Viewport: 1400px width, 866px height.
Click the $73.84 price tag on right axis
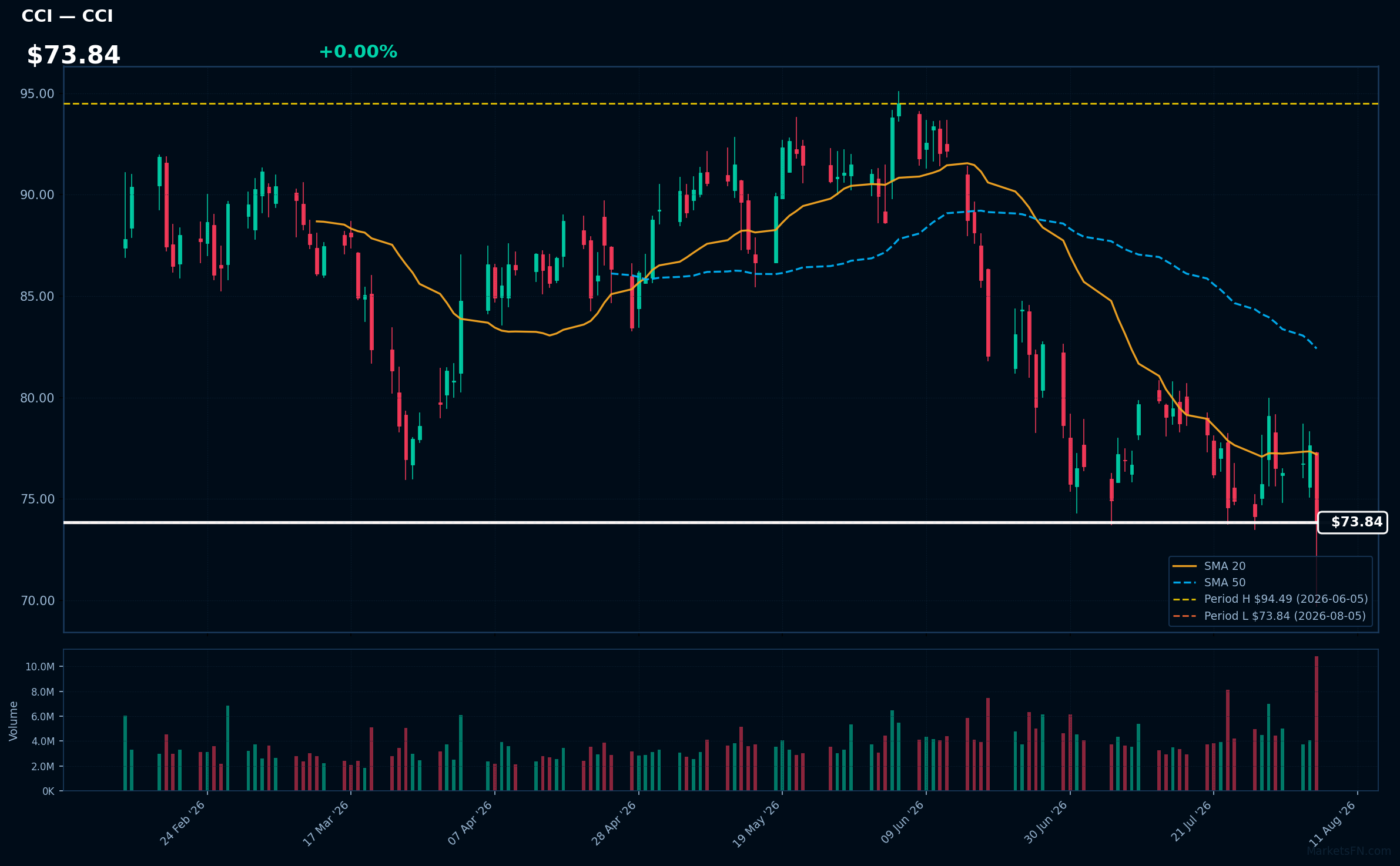[x=1352, y=522]
